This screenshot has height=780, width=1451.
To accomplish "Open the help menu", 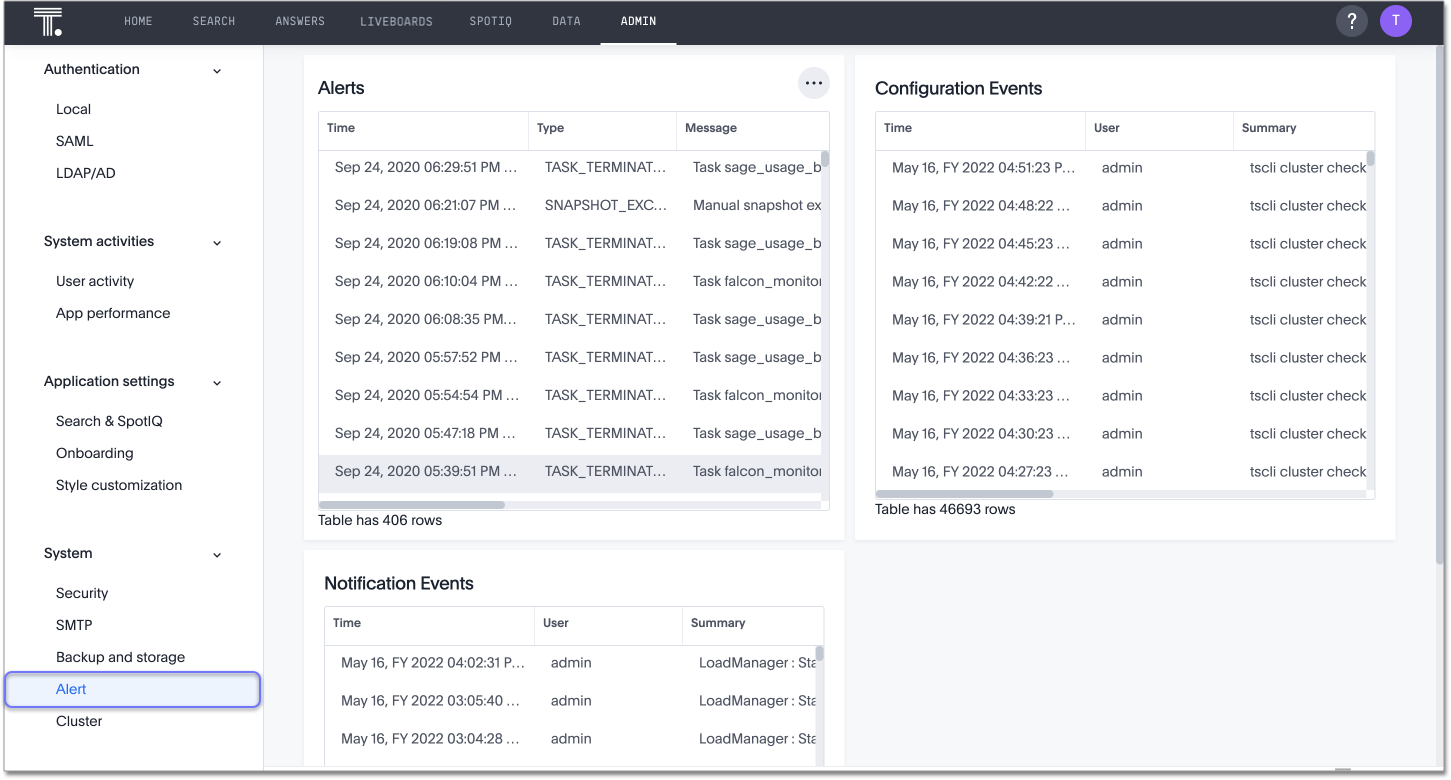I will 1351,20.
